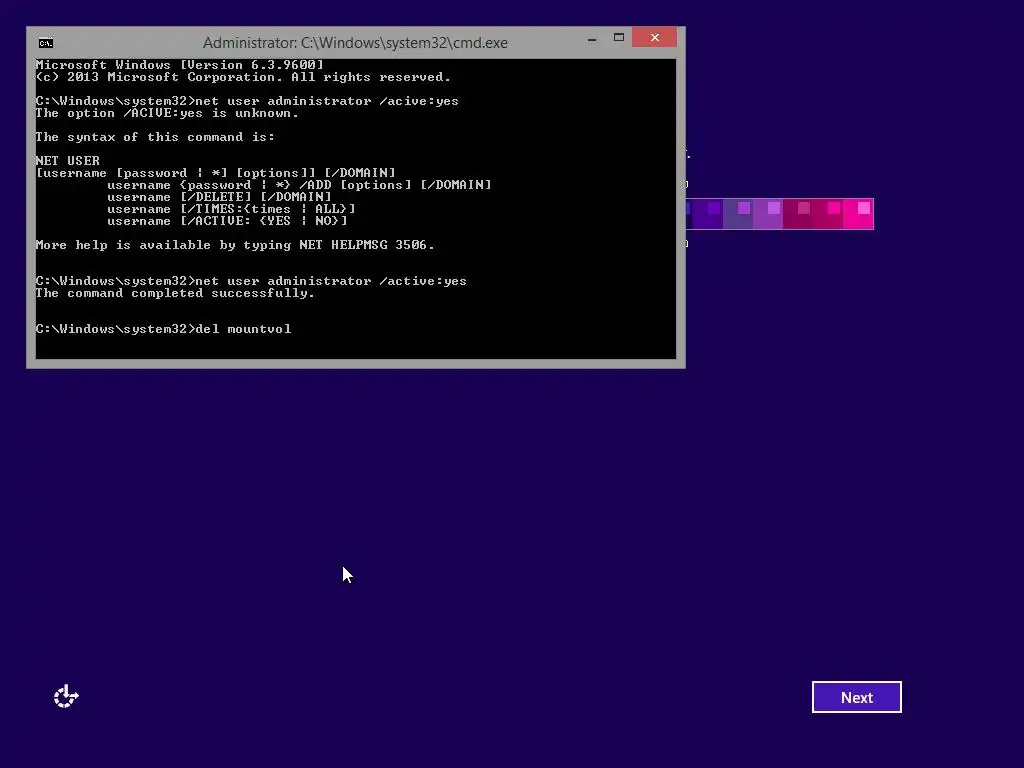Image resolution: width=1024 pixels, height=768 pixels.
Task: Click '[username [password | *] [options]] [/DOMAIN]' line
Action: [x=216, y=173]
